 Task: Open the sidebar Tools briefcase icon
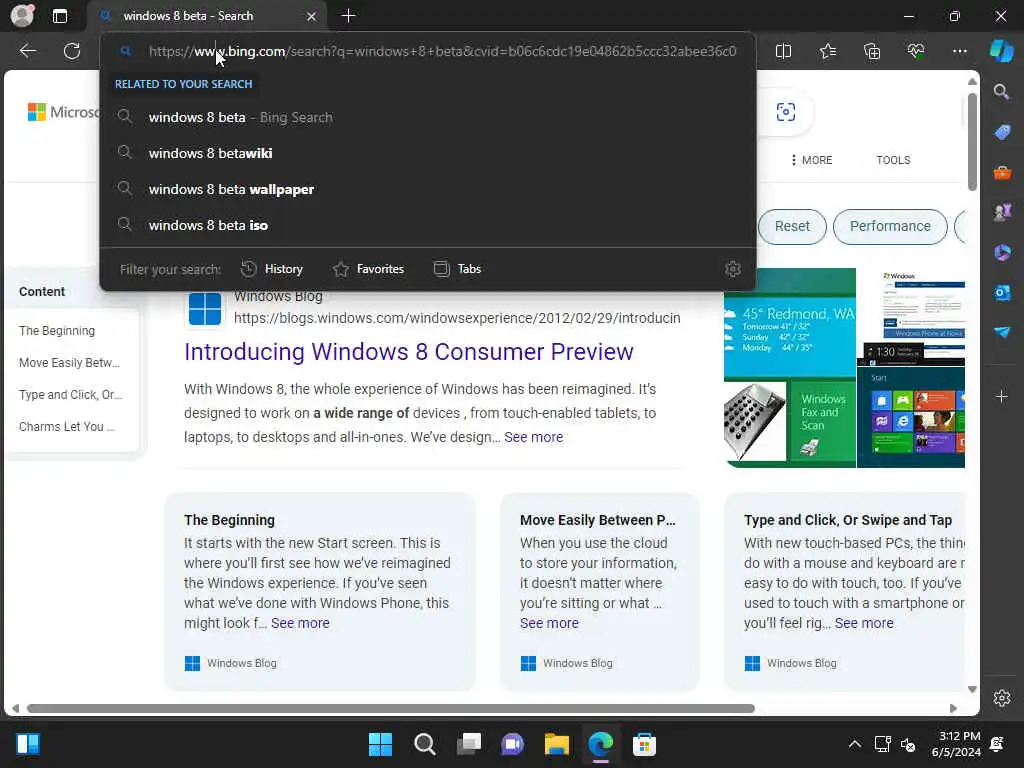click(x=1002, y=172)
